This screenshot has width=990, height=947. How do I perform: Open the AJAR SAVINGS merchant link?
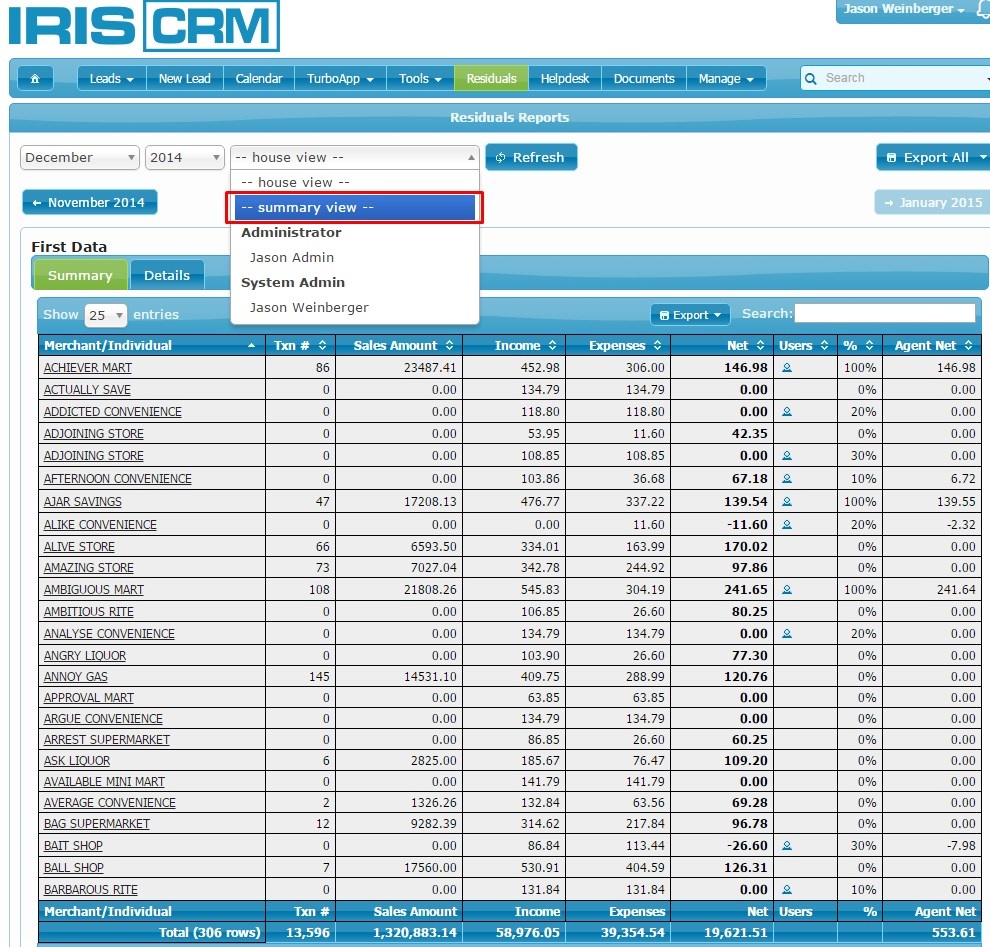click(82, 502)
